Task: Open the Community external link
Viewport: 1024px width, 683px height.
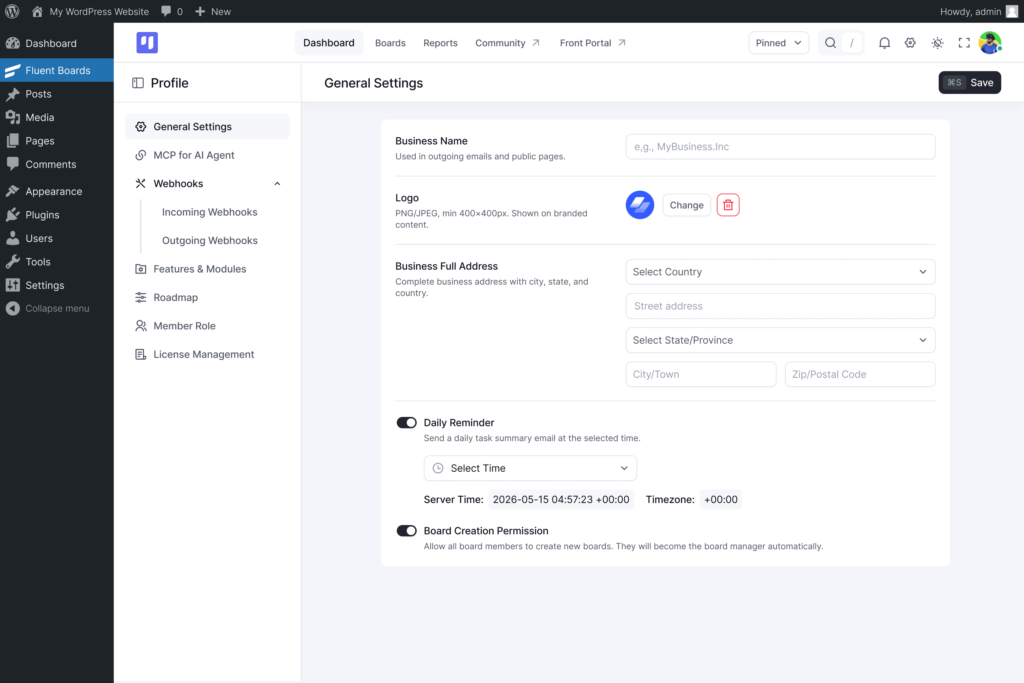Action: (x=507, y=42)
